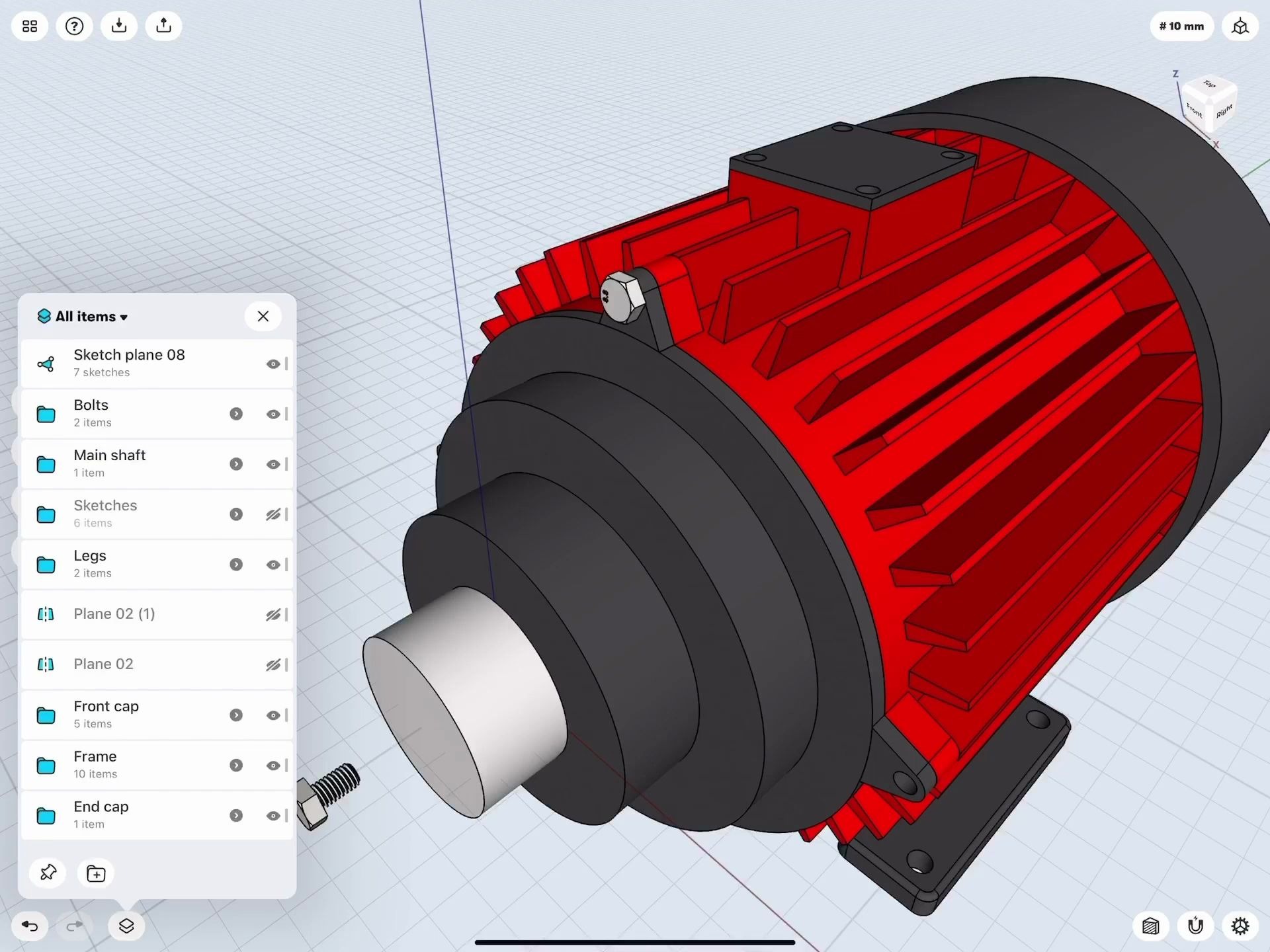Pin the items panel using pin icon
Viewport: 1270px width, 952px height.
pos(47,873)
